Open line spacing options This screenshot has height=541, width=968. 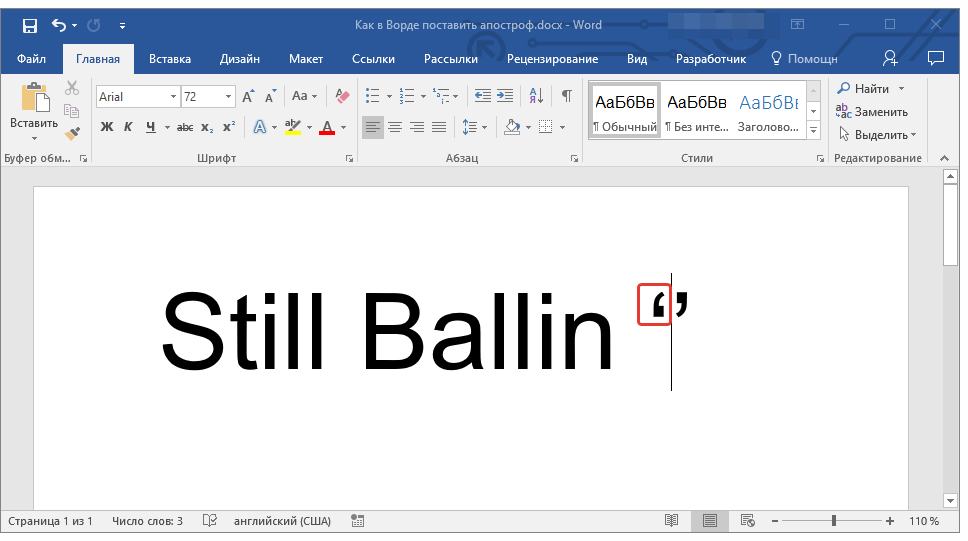474,127
